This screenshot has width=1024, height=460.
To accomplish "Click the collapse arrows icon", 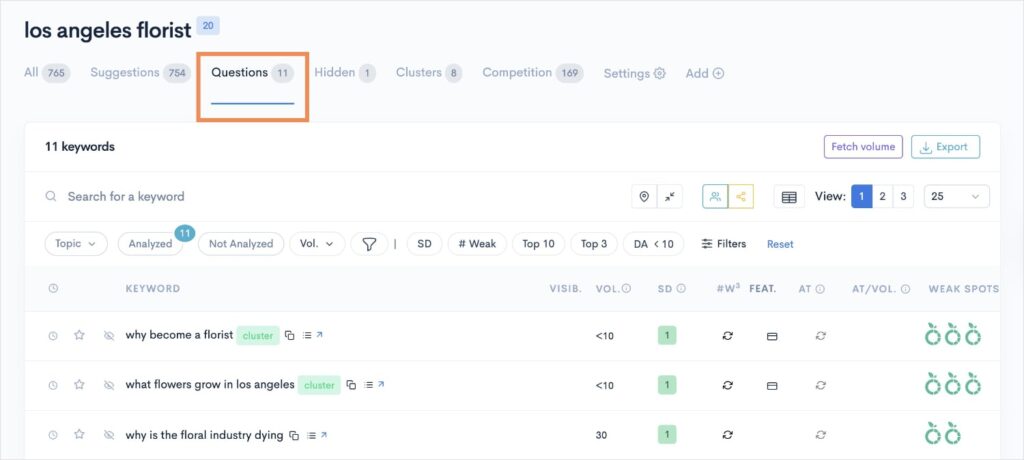I will click(x=669, y=197).
